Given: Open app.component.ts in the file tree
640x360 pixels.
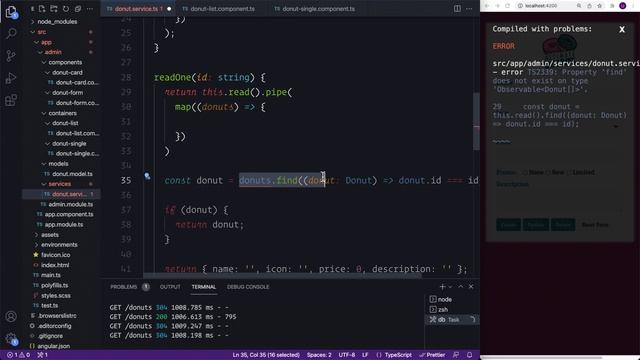Looking at the screenshot, I should [69, 214].
